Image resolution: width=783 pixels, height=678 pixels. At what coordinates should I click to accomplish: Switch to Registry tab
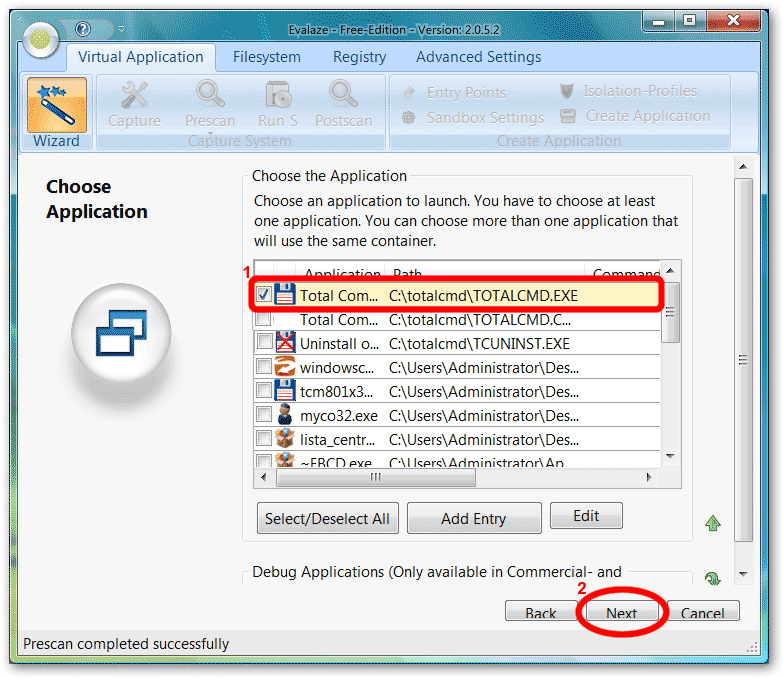pyautogui.click(x=360, y=57)
